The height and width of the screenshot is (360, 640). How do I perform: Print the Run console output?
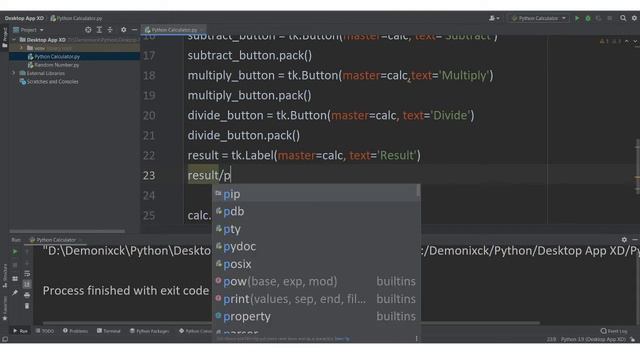tap(27, 295)
